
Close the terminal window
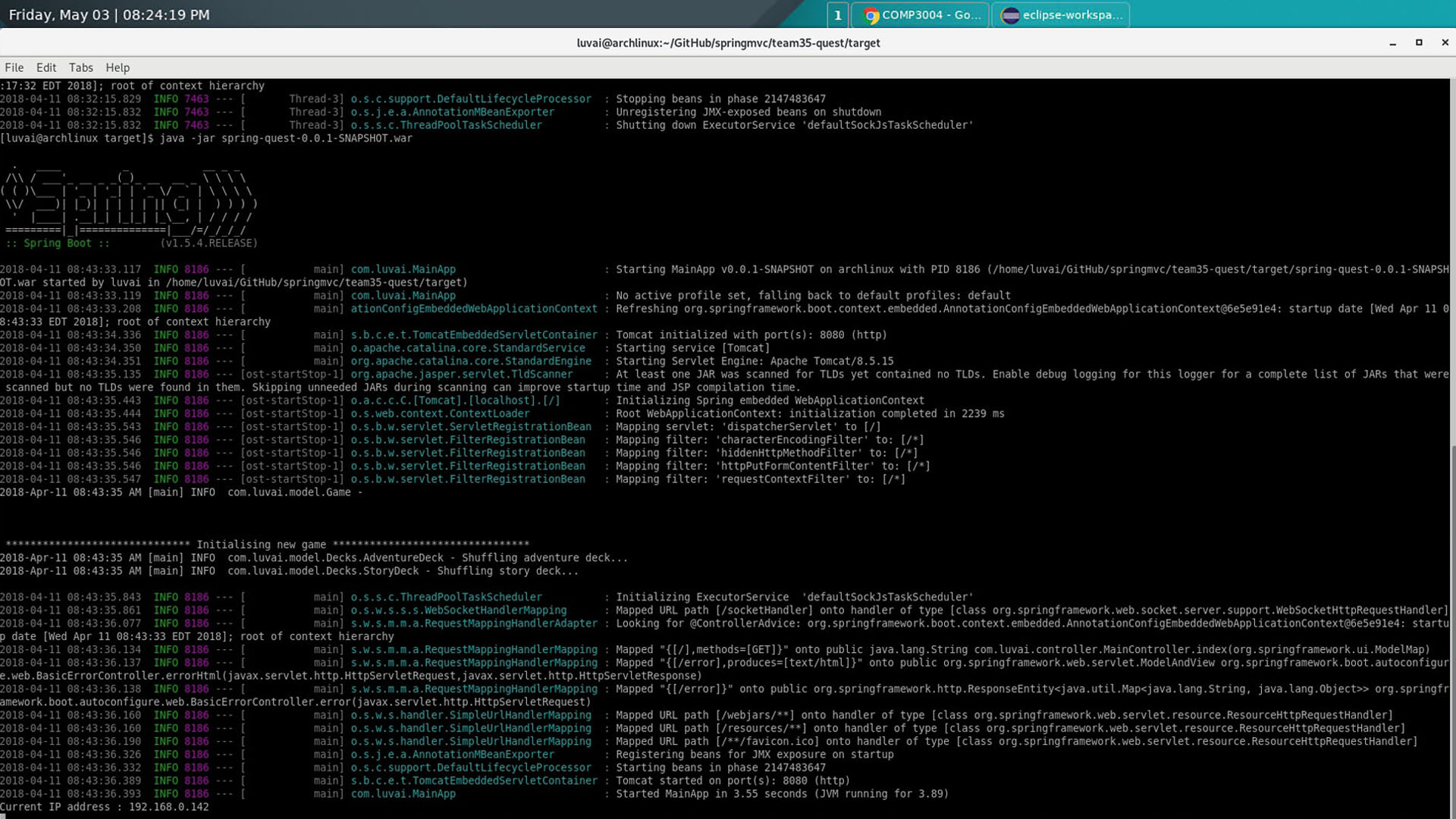[1445, 43]
